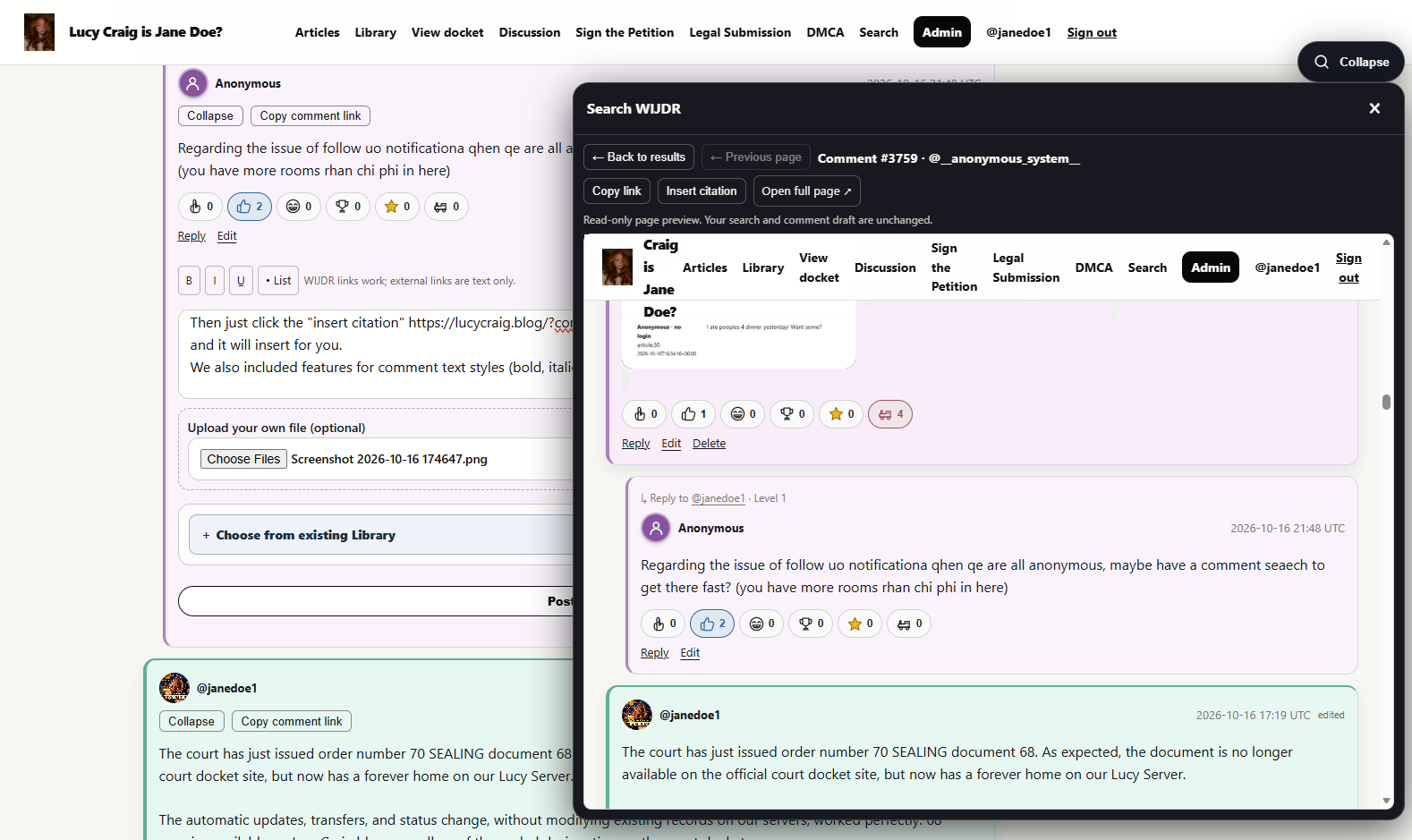The height and width of the screenshot is (840, 1412).
Task: Click the Insert citation button
Action: pos(702,191)
